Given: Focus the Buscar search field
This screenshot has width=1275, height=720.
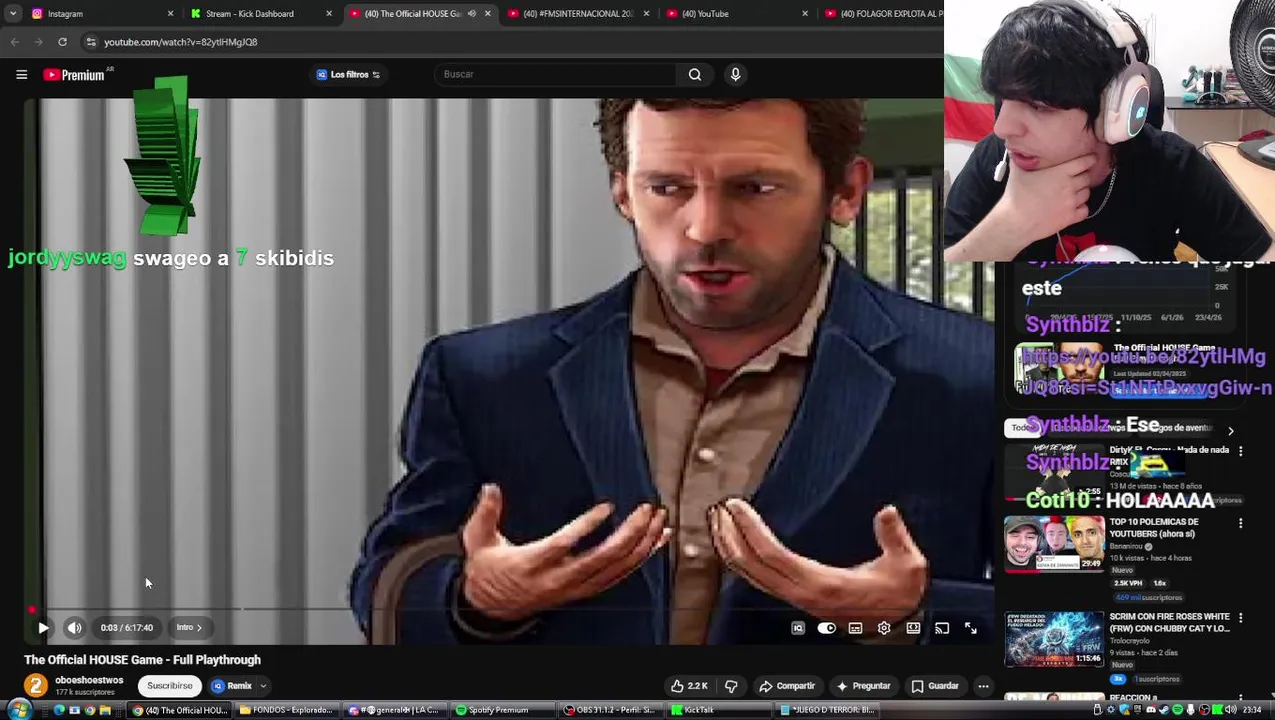Looking at the screenshot, I should (556, 74).
